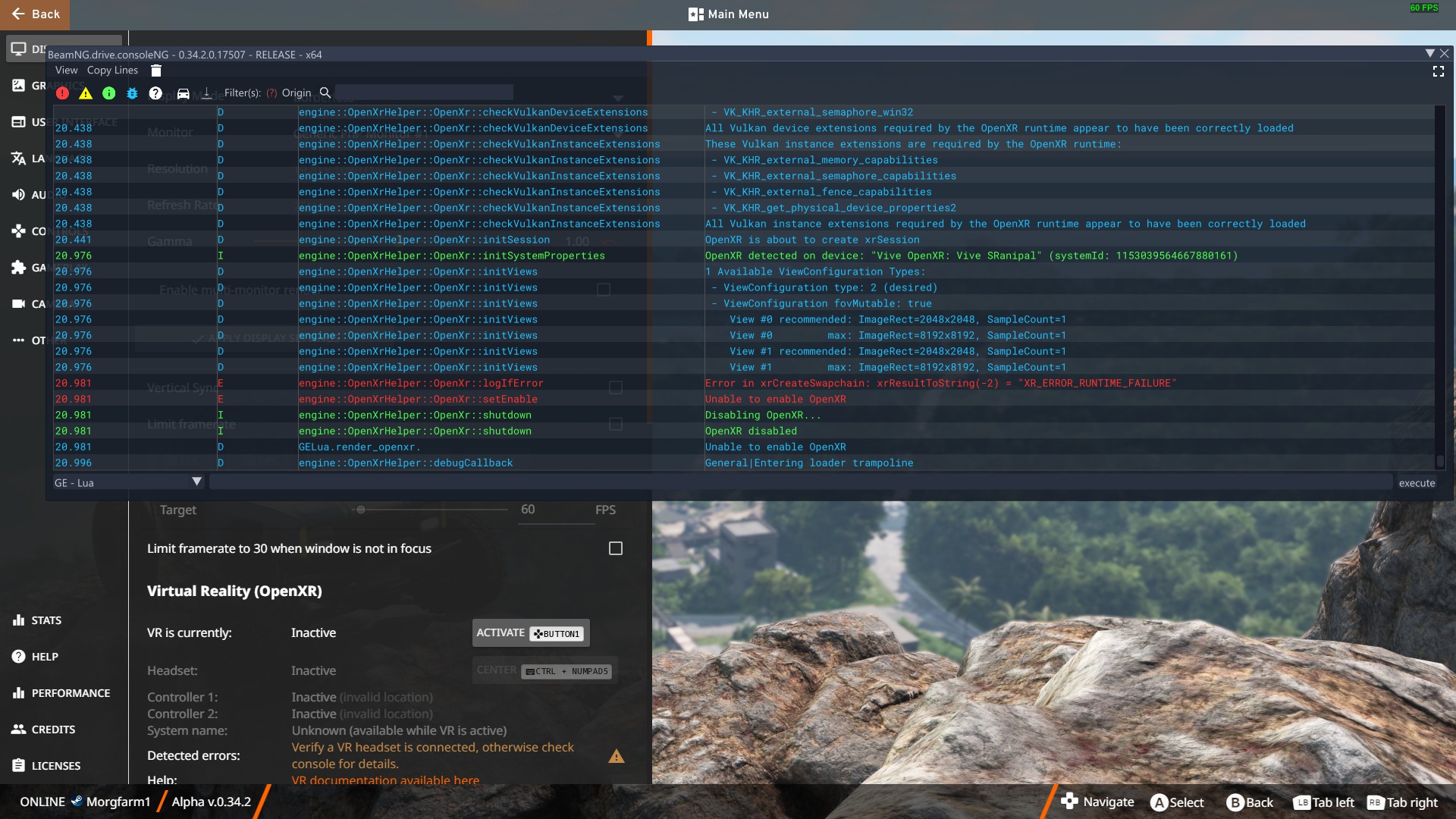Click the 60 FPS counter
1456x819 pixels.
(x=1423, y=8)
